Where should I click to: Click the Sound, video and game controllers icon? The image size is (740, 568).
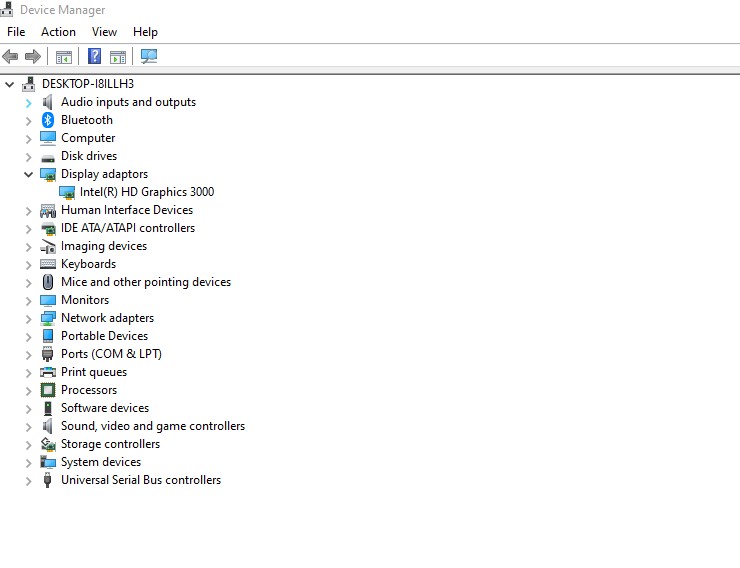click(x=48, y=426)
